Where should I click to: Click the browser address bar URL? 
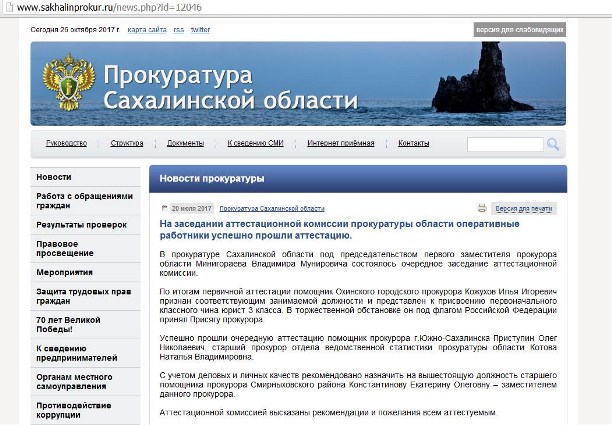click(x=109, y=7)
